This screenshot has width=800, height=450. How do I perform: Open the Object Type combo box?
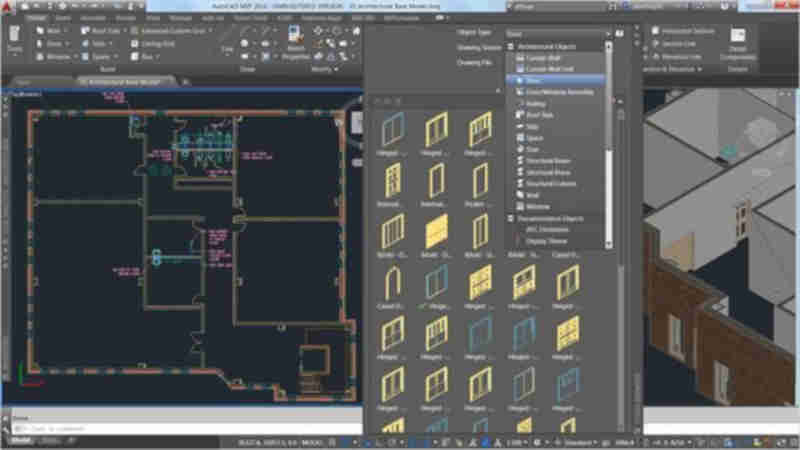click(x=558, y=34)
